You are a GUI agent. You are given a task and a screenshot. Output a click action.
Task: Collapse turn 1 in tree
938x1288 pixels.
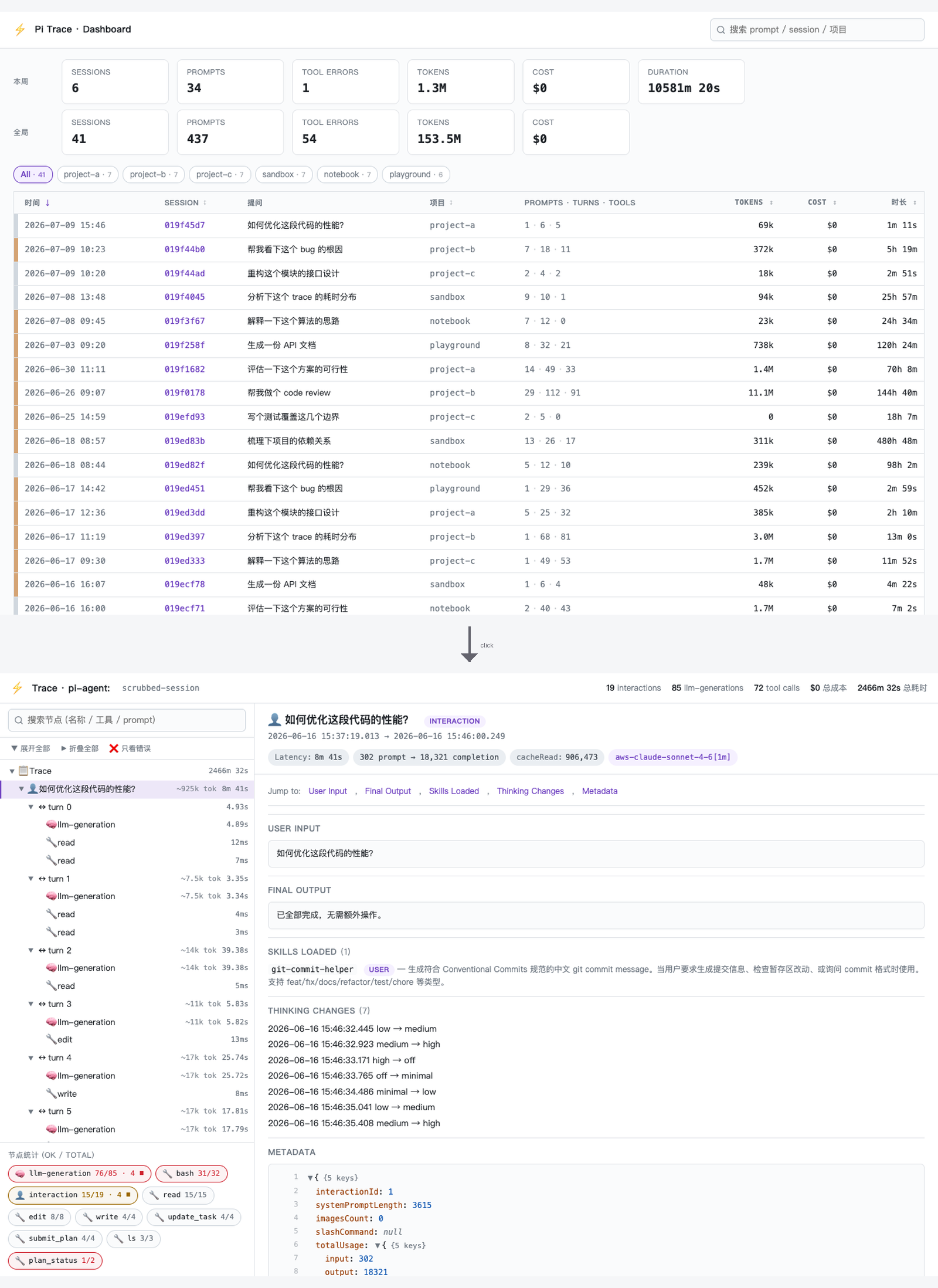[30, 879]
